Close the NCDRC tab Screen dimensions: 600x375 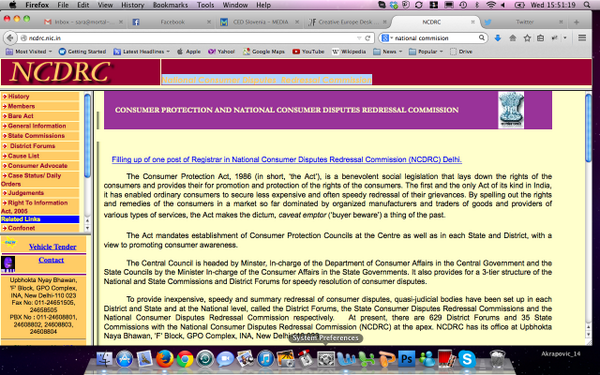point(473,22)
